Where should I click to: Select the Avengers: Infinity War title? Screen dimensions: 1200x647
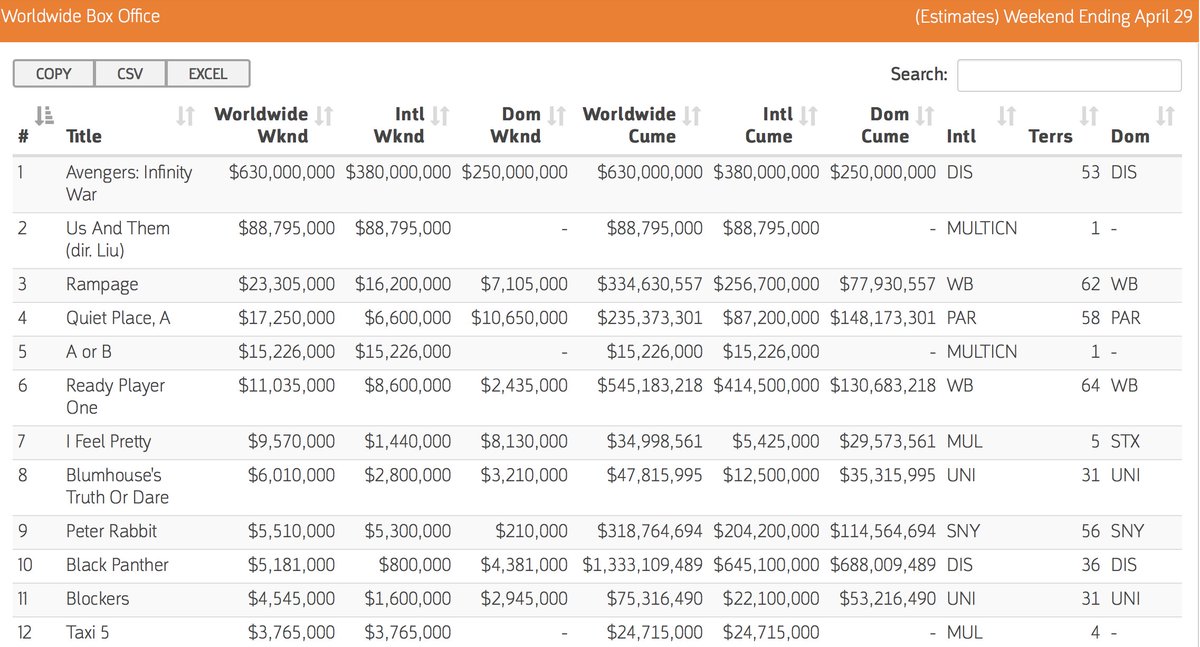[129, 183]
